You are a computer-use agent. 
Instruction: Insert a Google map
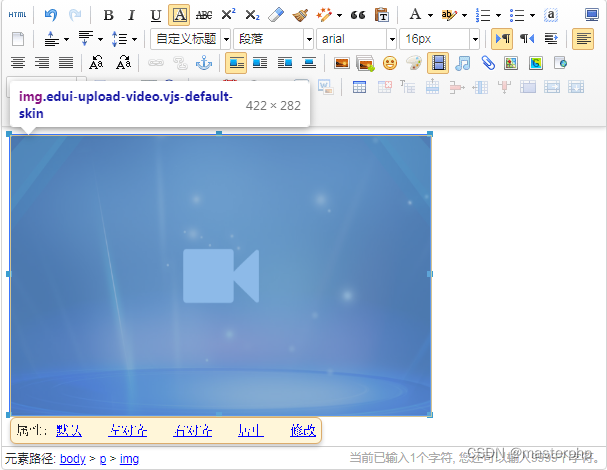point(536,63)
